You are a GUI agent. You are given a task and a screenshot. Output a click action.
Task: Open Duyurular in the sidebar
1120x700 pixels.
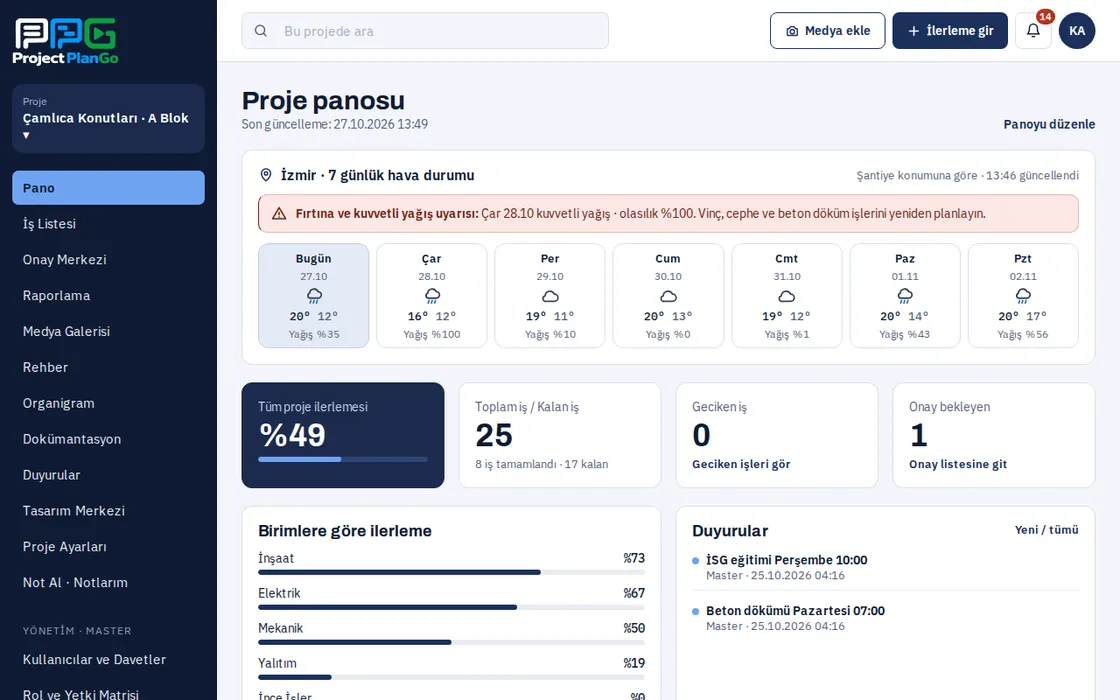coord(109,475)
